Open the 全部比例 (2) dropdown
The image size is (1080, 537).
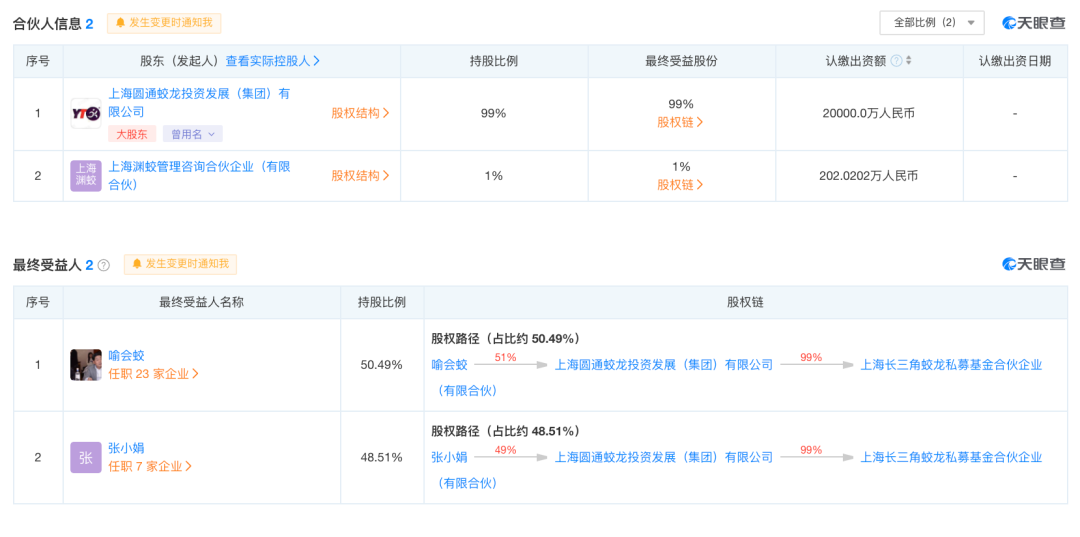[932, 22]
